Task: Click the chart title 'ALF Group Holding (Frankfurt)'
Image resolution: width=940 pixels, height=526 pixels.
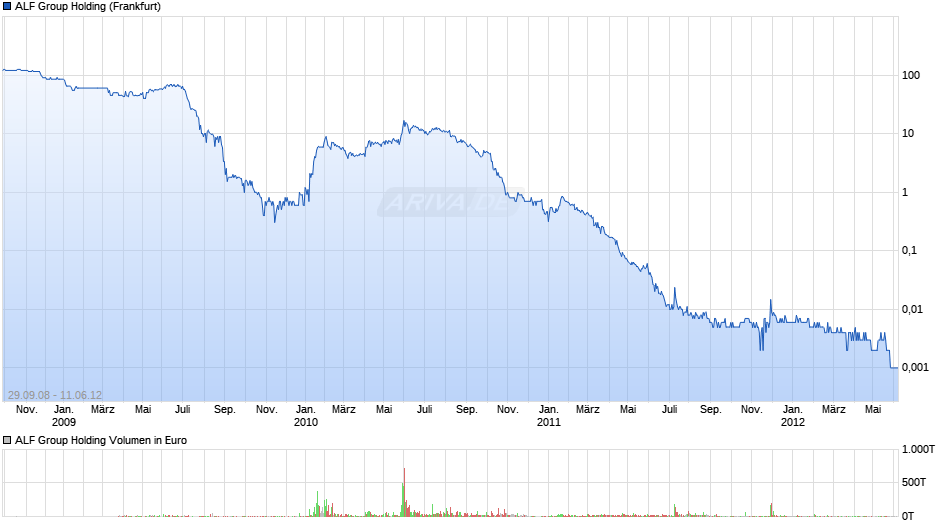Action: coord(88,7)
